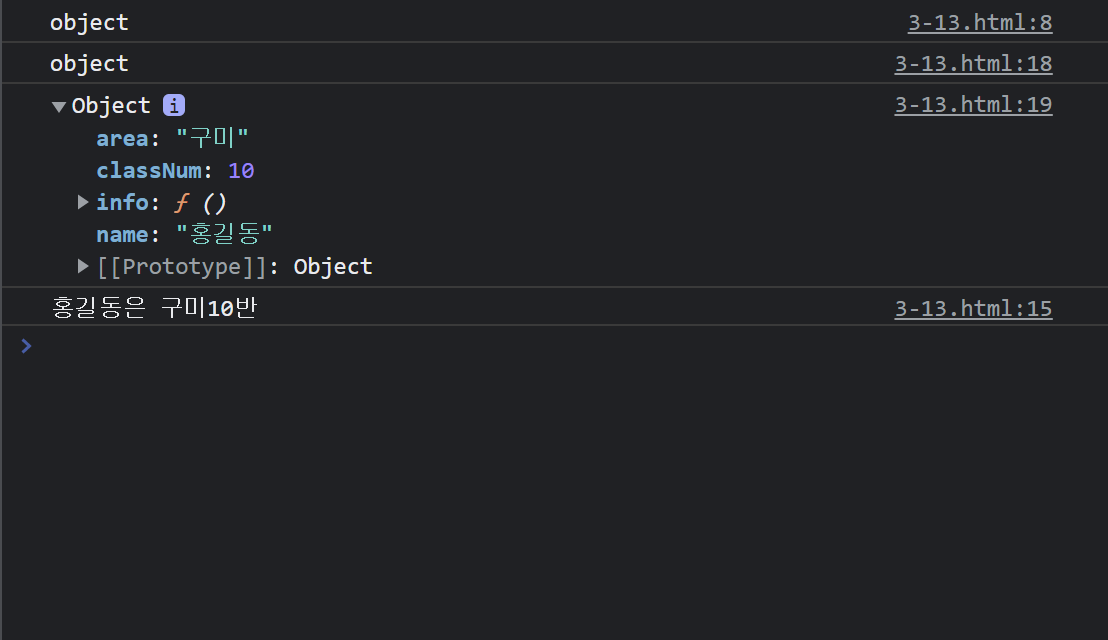
Task: Click the 홍길동은 구미10반 log message
Action: coord(154,307)
